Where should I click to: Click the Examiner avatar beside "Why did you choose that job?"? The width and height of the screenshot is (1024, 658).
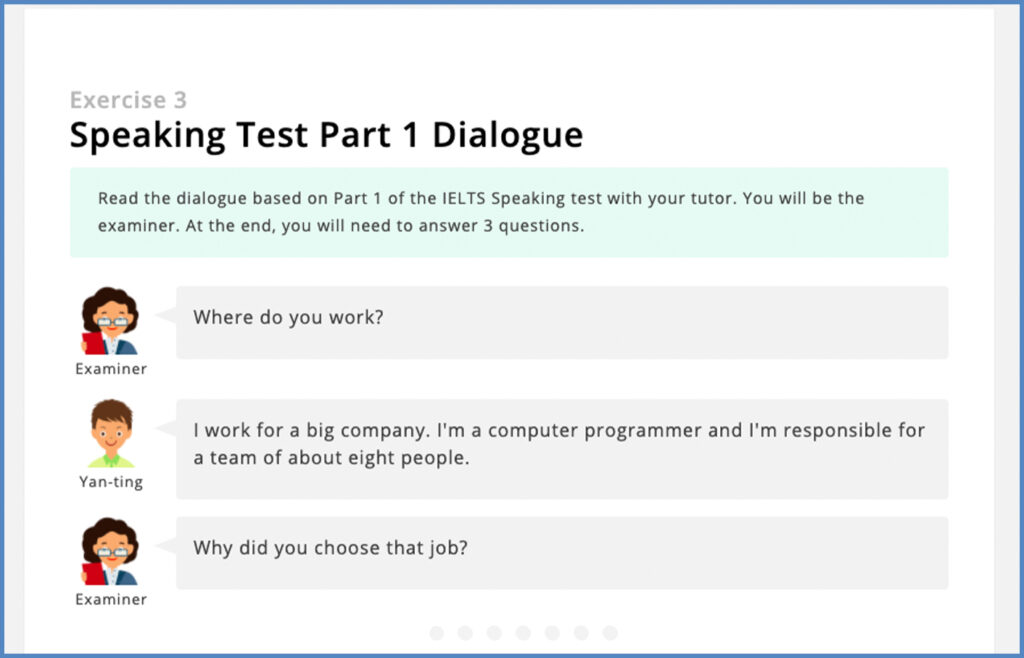pos(110,552)
